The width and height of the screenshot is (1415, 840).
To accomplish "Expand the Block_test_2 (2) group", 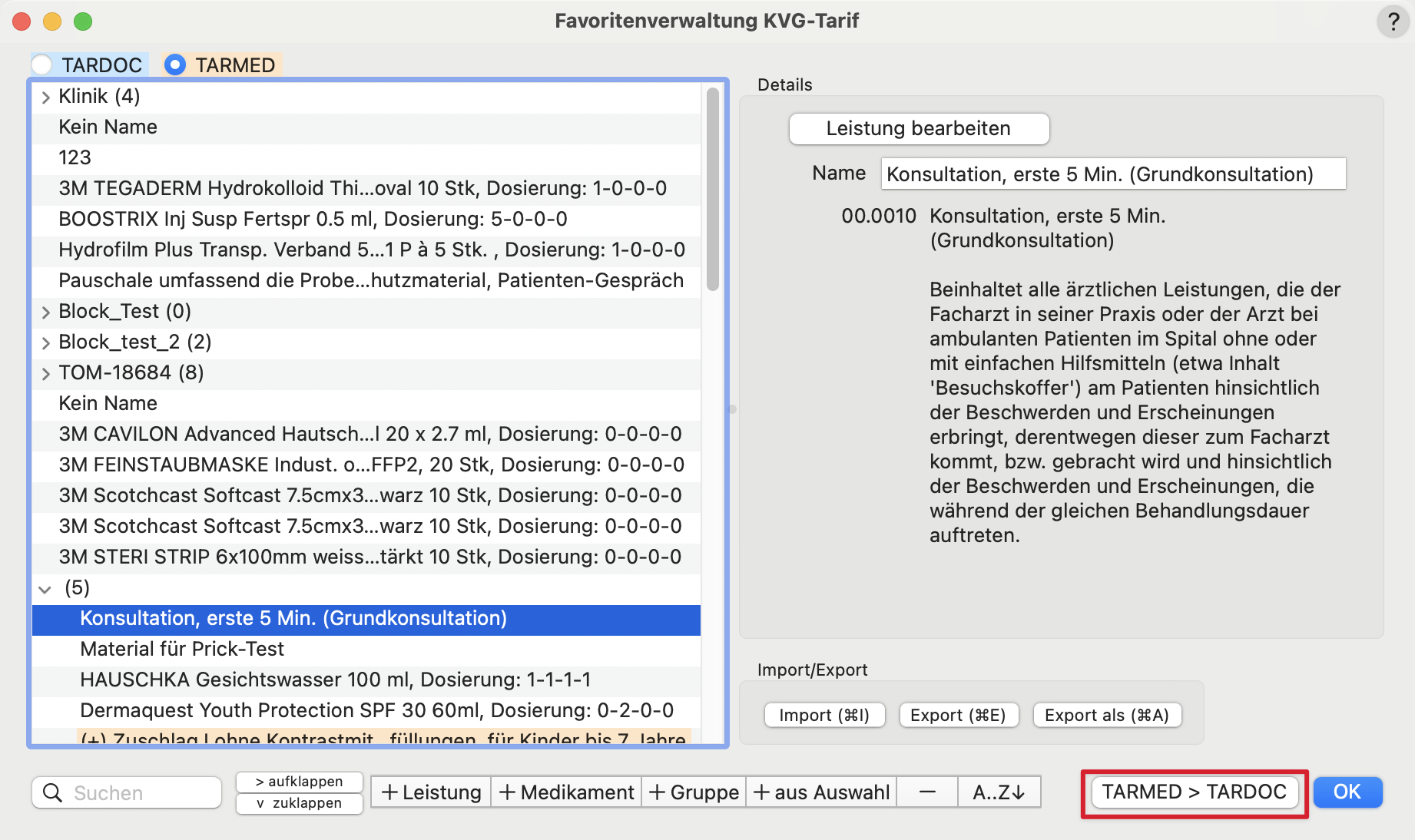I will tap(45, 342).
